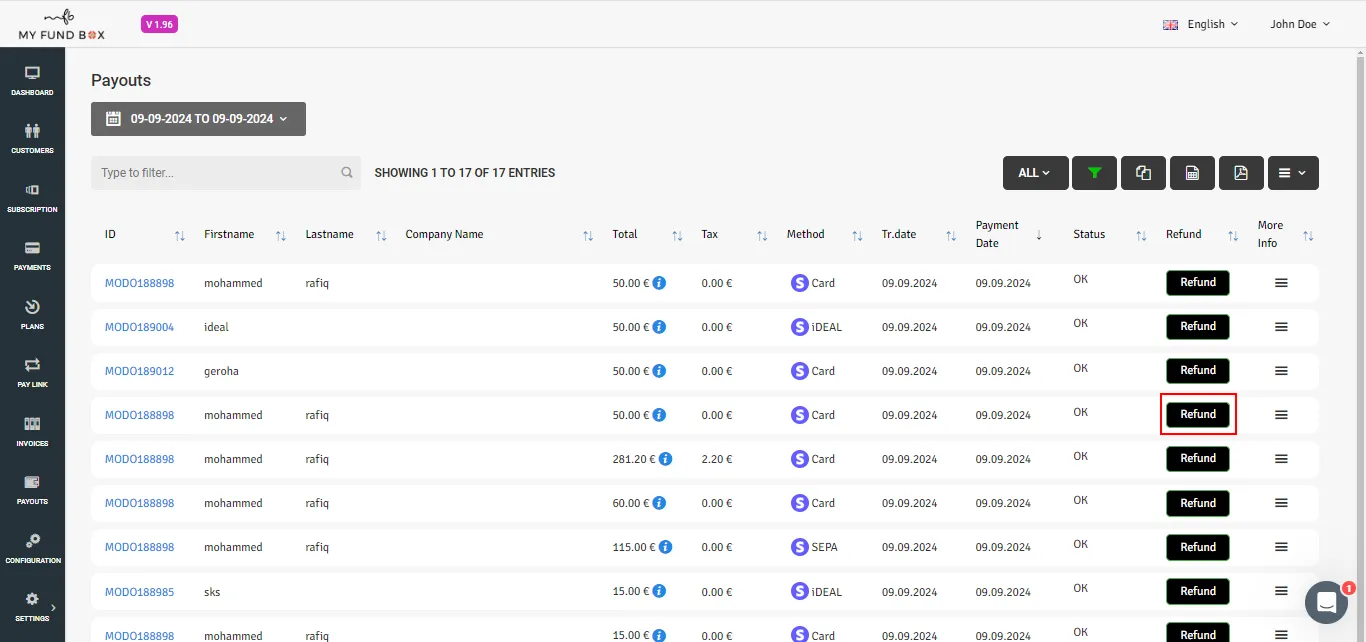Screen dimensions: 1366x642
Task: Go to Dashboard in sidebar
Action: [32, 81]
